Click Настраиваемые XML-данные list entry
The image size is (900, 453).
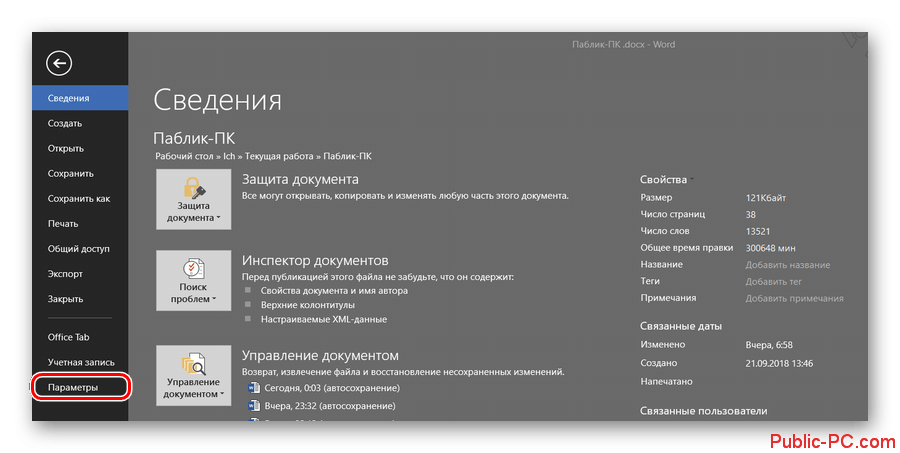pos(324,319)
